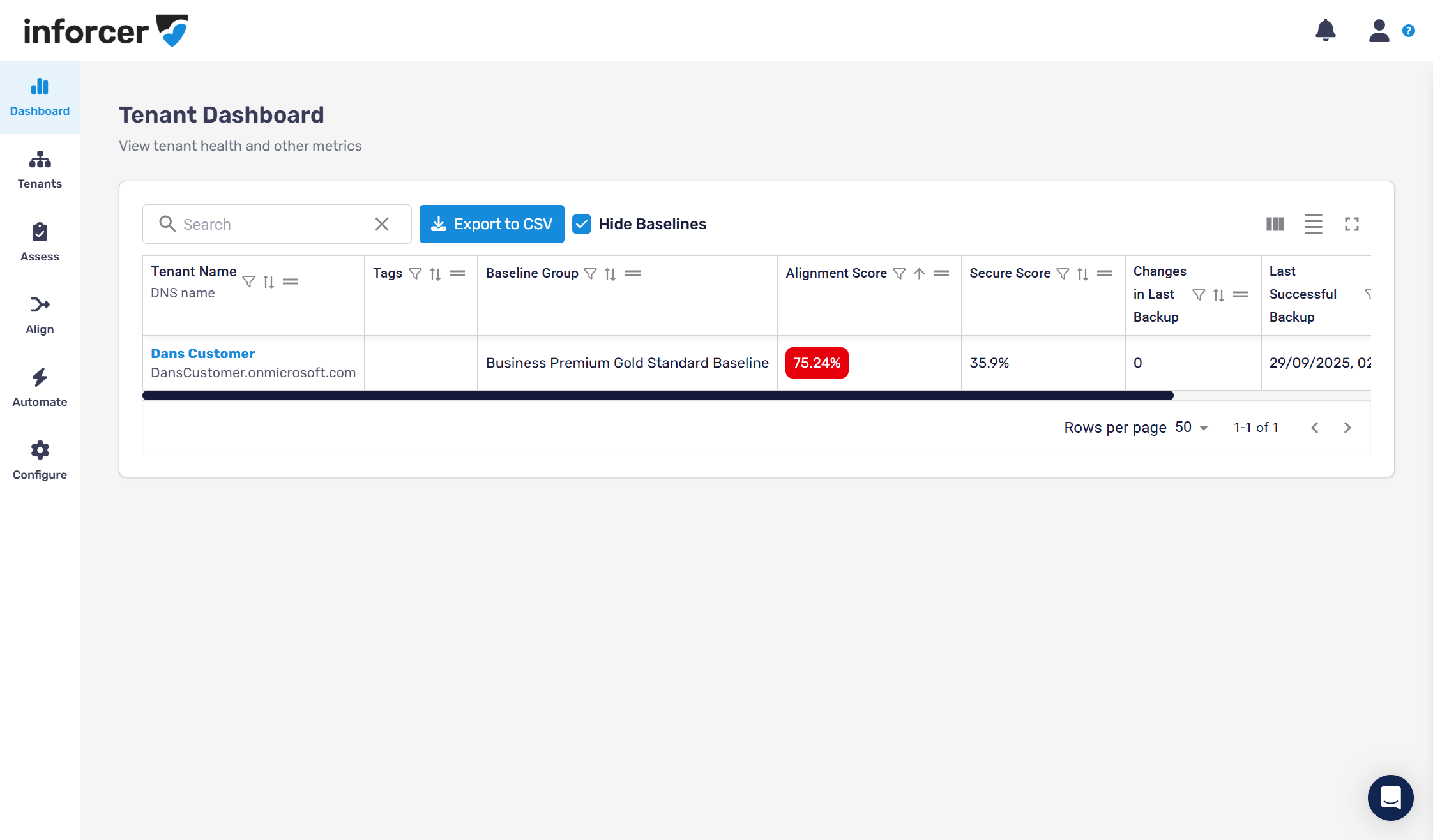Open the user account icon

tap(1379, 30)
